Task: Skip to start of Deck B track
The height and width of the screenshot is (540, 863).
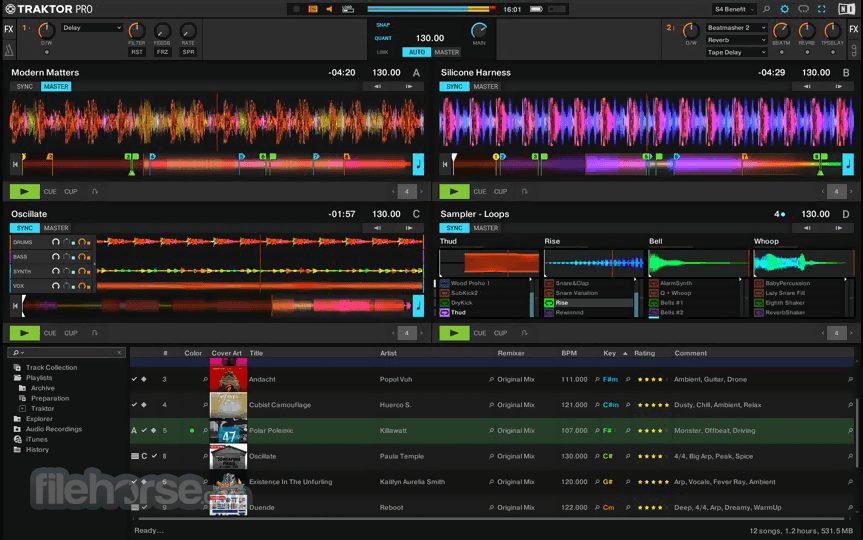Action: coord(445,164)
